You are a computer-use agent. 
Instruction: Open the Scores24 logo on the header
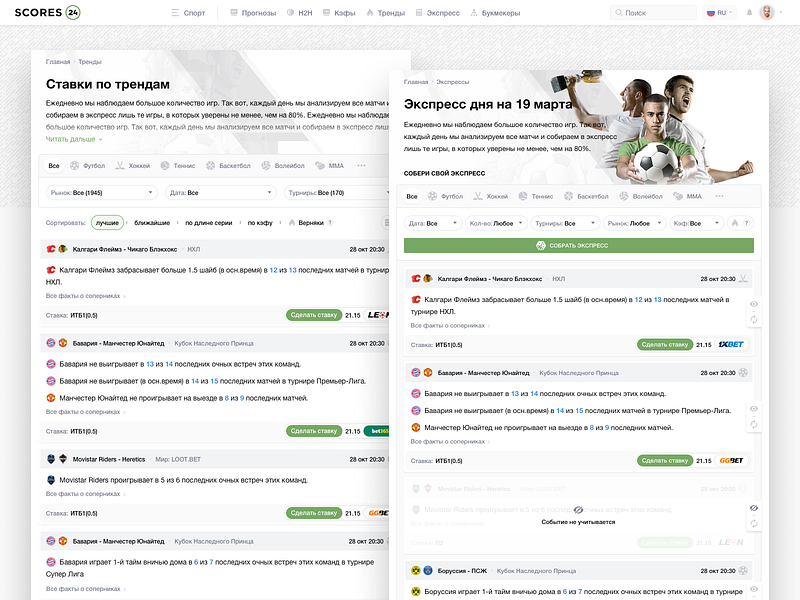pos(48,13)
